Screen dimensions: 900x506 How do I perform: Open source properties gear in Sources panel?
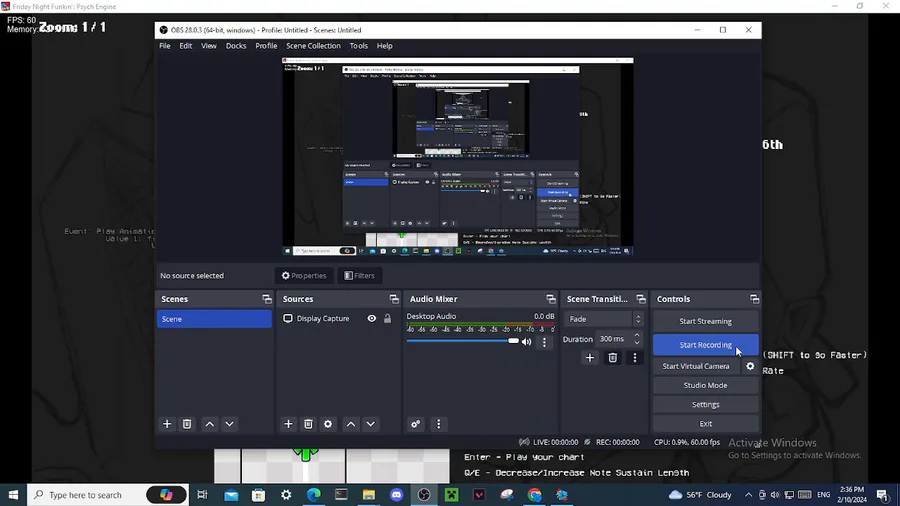pyautogui.click(x=328, y=424)
